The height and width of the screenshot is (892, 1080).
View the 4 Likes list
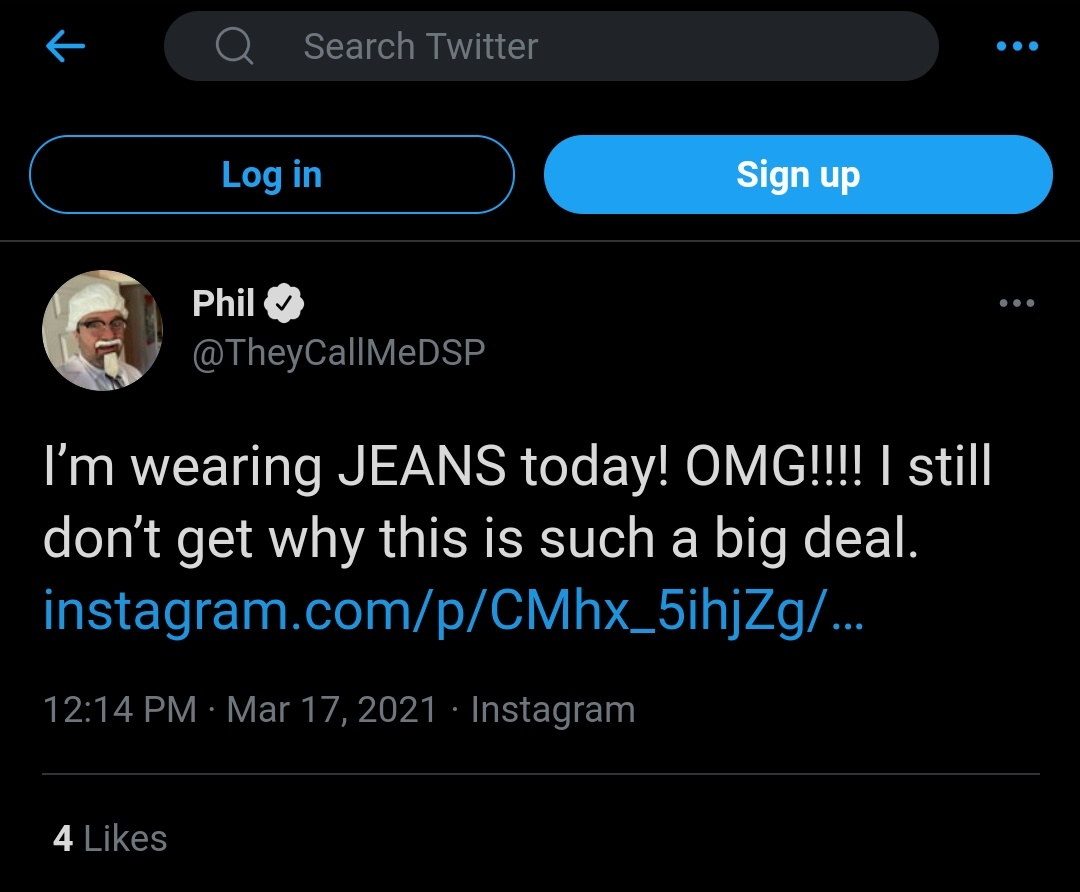pyautogui.click(x=110, y=838)
